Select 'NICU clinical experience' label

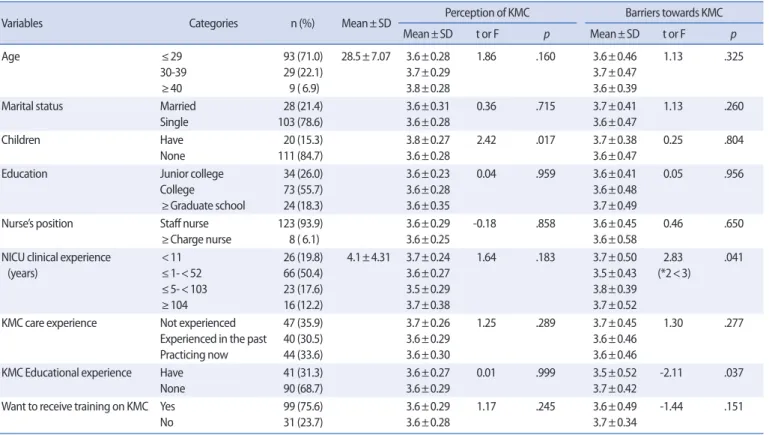[56, 257]
